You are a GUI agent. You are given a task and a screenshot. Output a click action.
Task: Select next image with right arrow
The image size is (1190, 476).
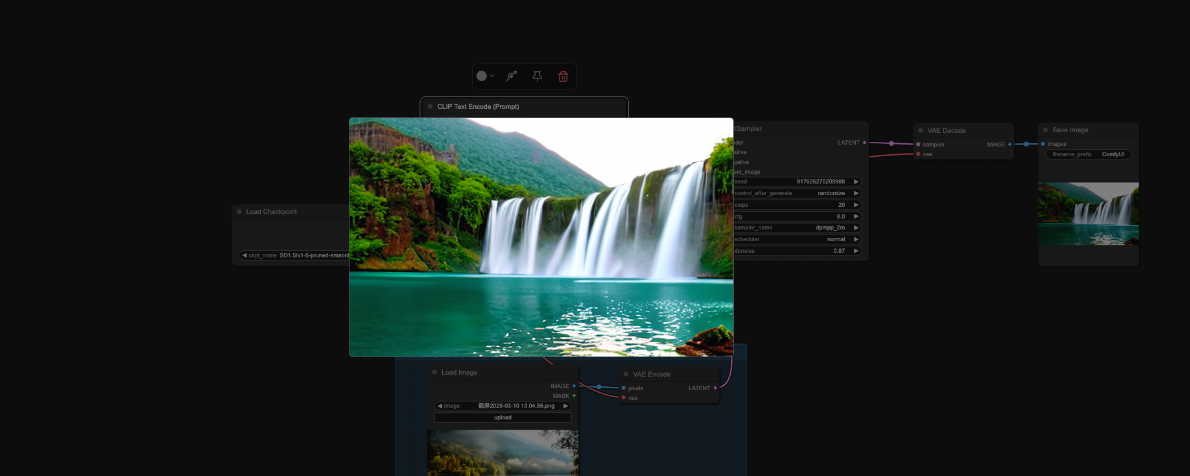(565, 406)
